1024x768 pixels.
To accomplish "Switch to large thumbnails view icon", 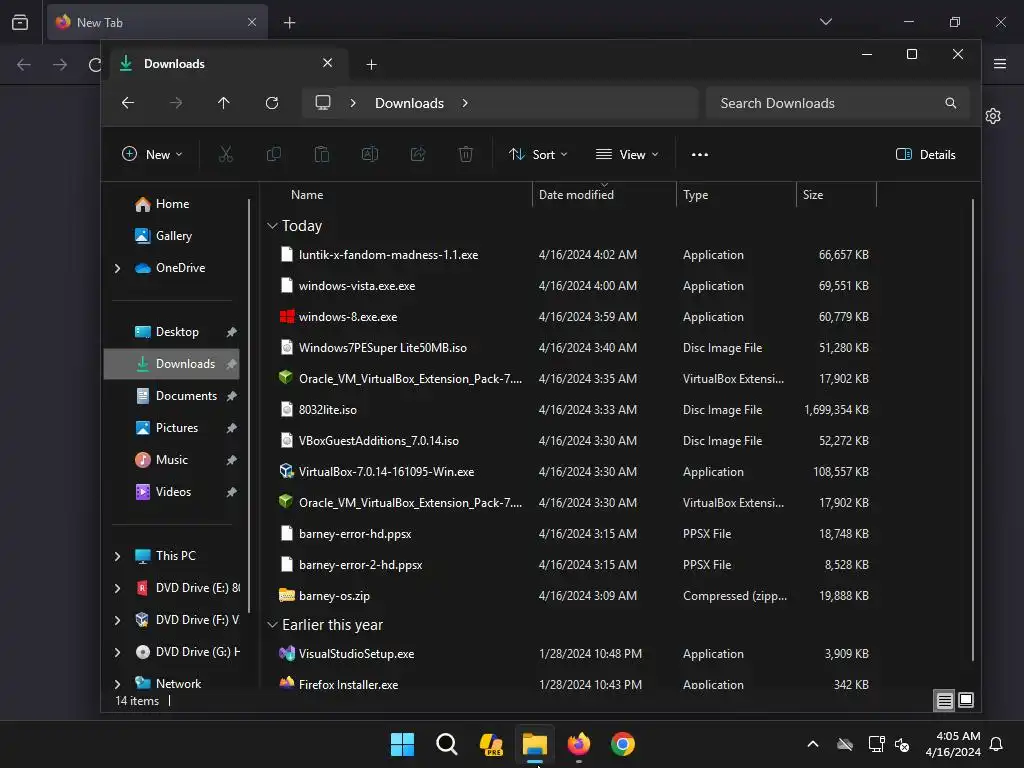I will coord(966,701).
